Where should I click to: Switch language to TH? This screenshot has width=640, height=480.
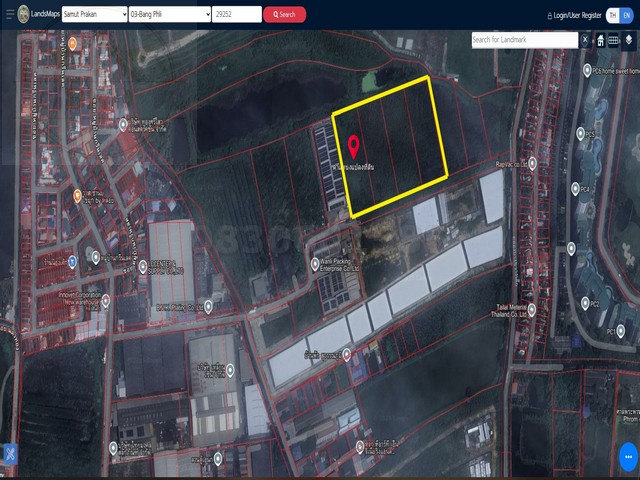point(613,15)
